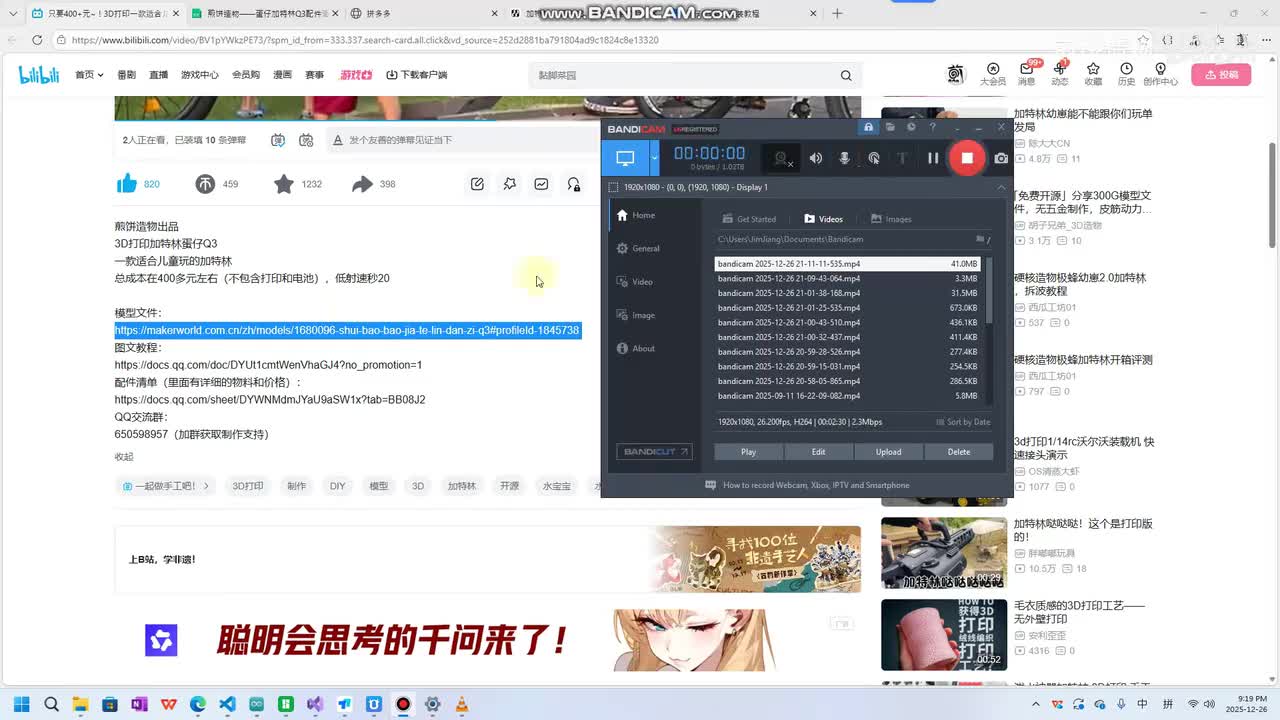Image resolution: width=1280 pixels, height=720 pixels.
Task: Open 历史 history icon
Action: point(1126,74)
